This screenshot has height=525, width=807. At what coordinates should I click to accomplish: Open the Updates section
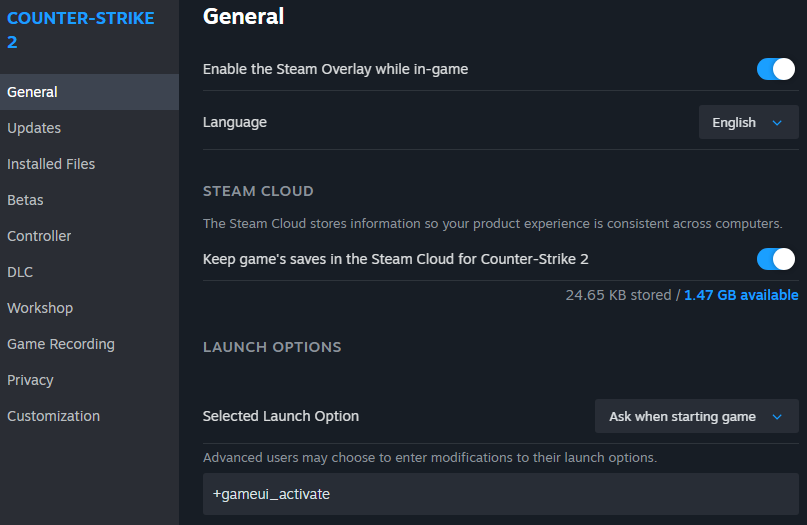click(34, 128)
